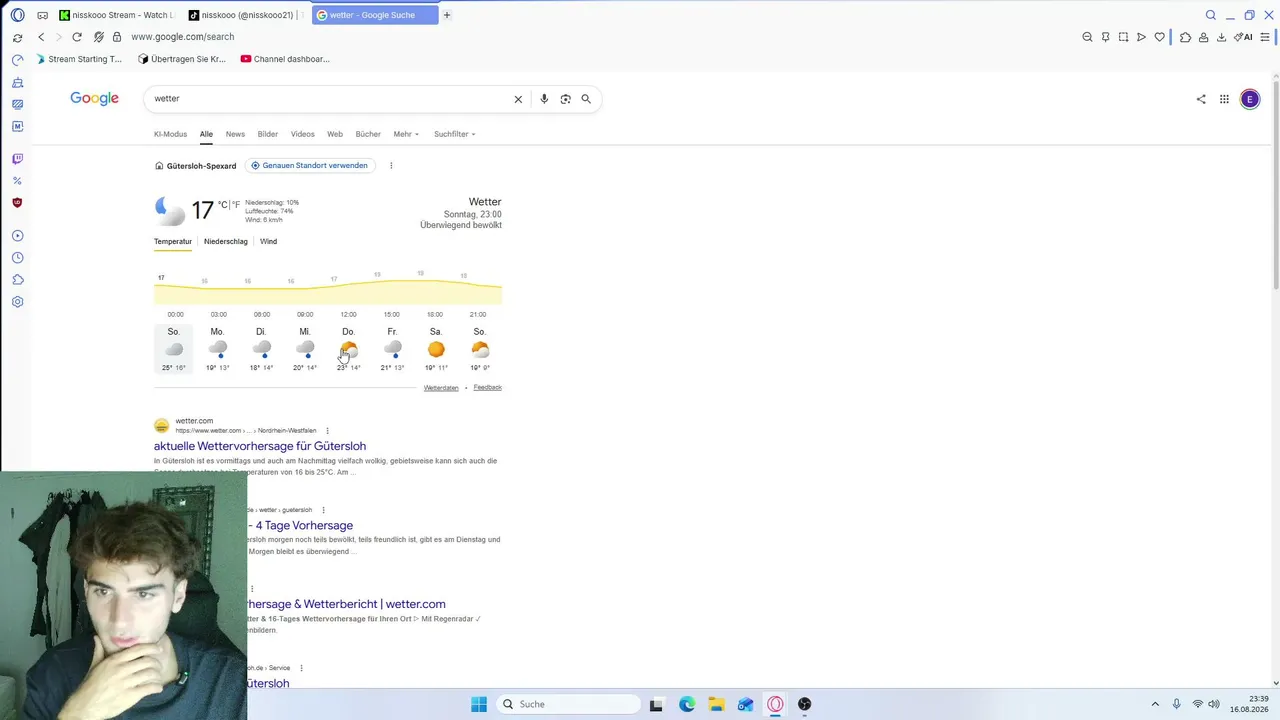Select Saturday (Sa.) sunny forecast
Screen dimensions: 1280x720
click(436, 350)
